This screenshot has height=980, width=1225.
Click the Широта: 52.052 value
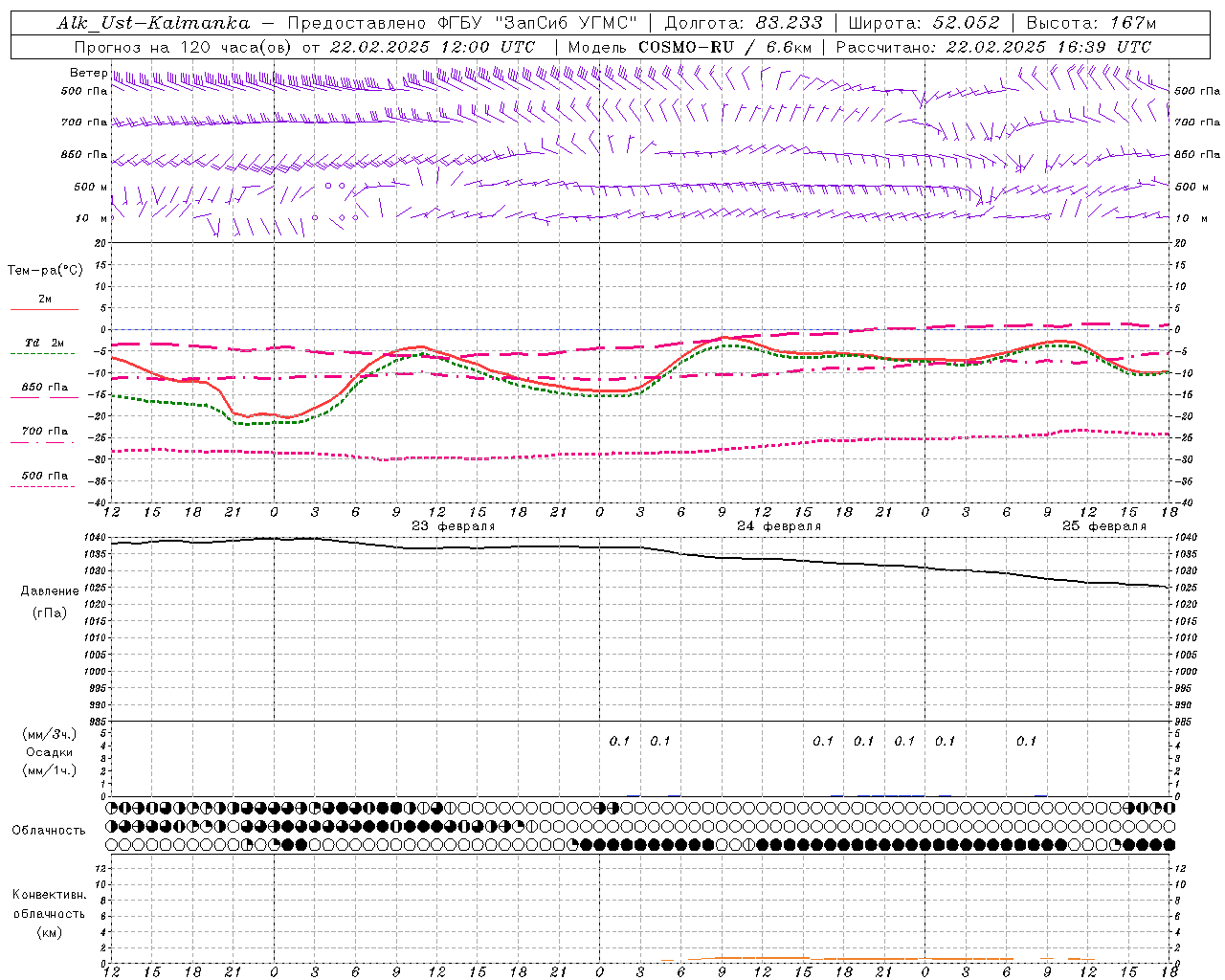pyautogui.click(x=924, y=23)
